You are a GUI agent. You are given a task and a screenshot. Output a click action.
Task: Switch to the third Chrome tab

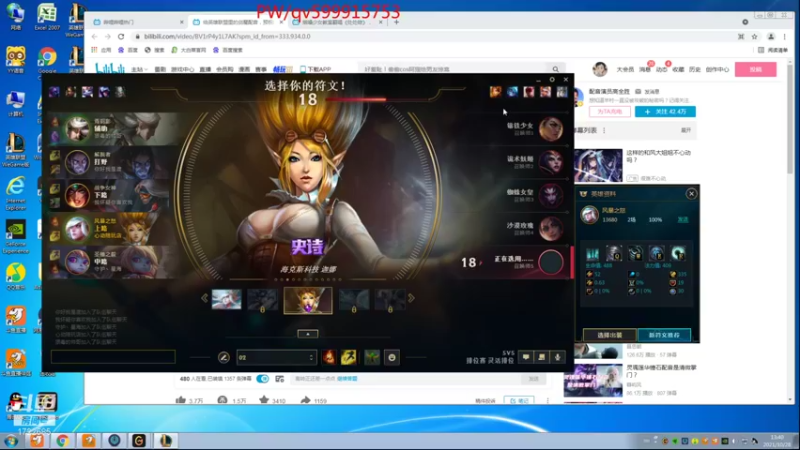[x=337, y=22]
